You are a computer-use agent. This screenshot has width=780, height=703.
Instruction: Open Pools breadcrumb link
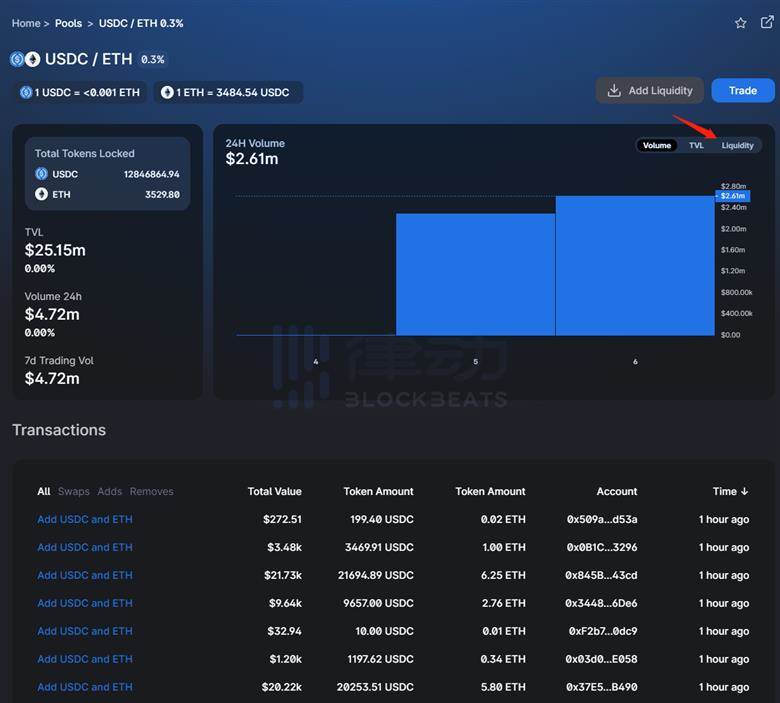tap(68, 23)
